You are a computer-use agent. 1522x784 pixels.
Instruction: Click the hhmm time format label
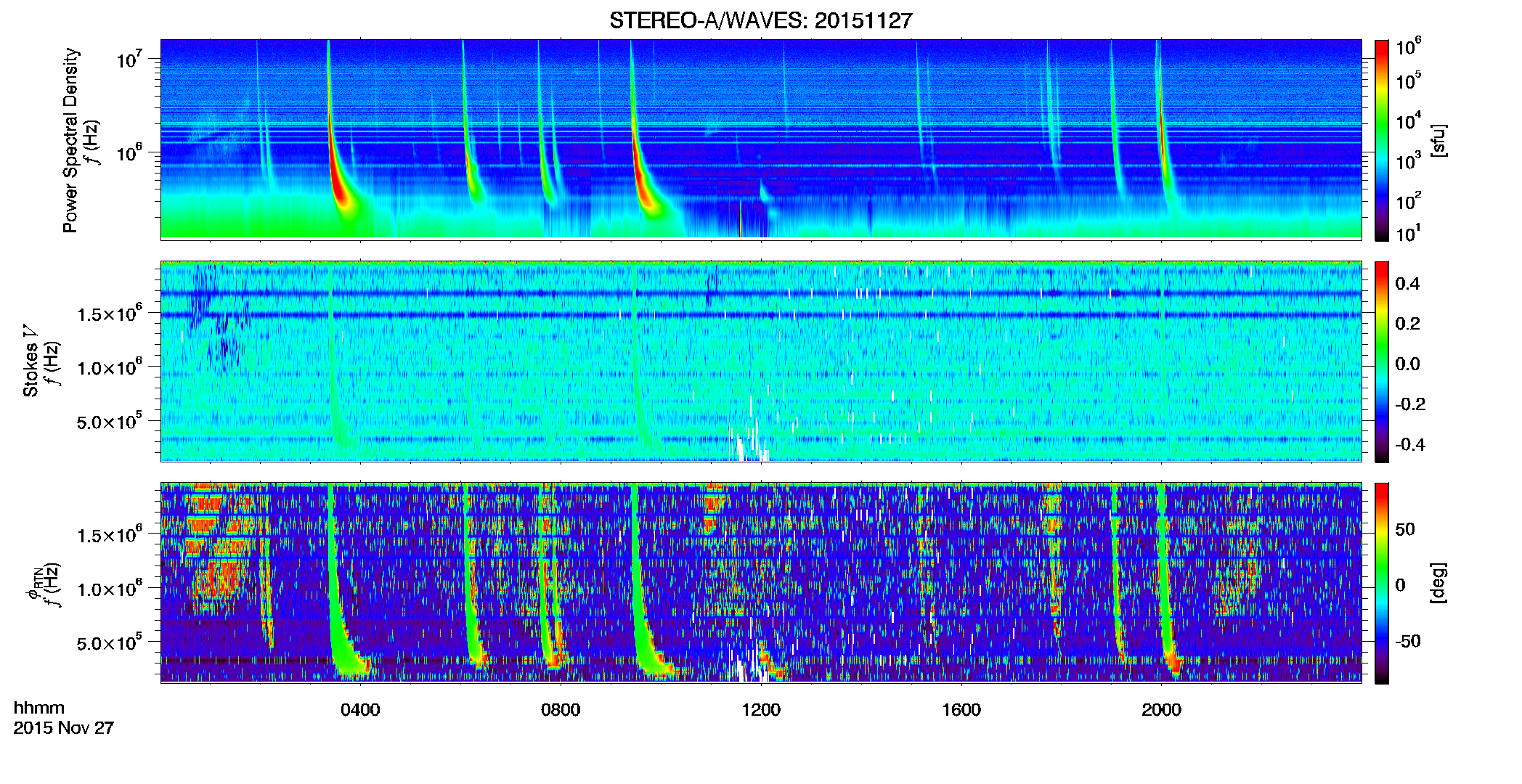[x=39, y=708]
